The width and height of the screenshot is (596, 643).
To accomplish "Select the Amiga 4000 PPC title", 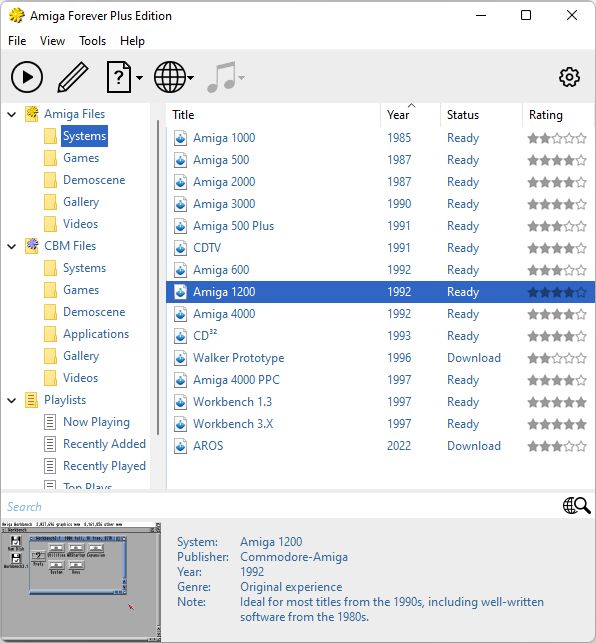I will [x=236, y=380].
